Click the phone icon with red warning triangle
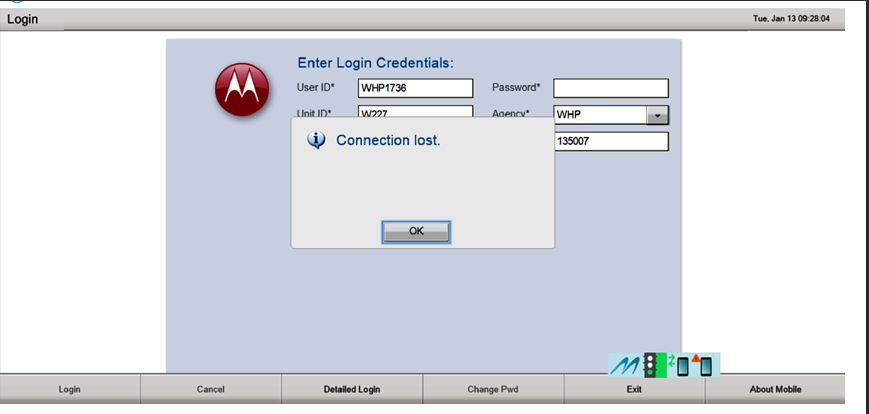Image resolution: width=869 pixels, height=414 pixels. [703, 365]
